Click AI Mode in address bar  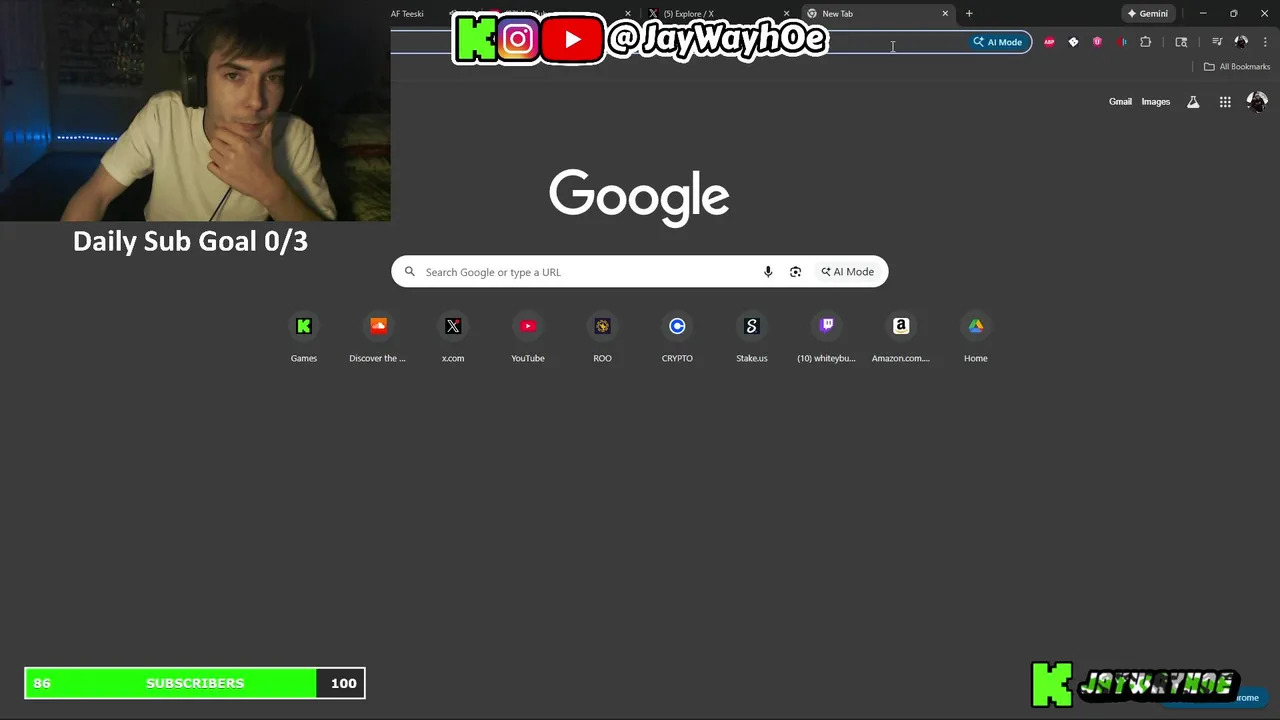pyautogui.click(x=998, y=42)
